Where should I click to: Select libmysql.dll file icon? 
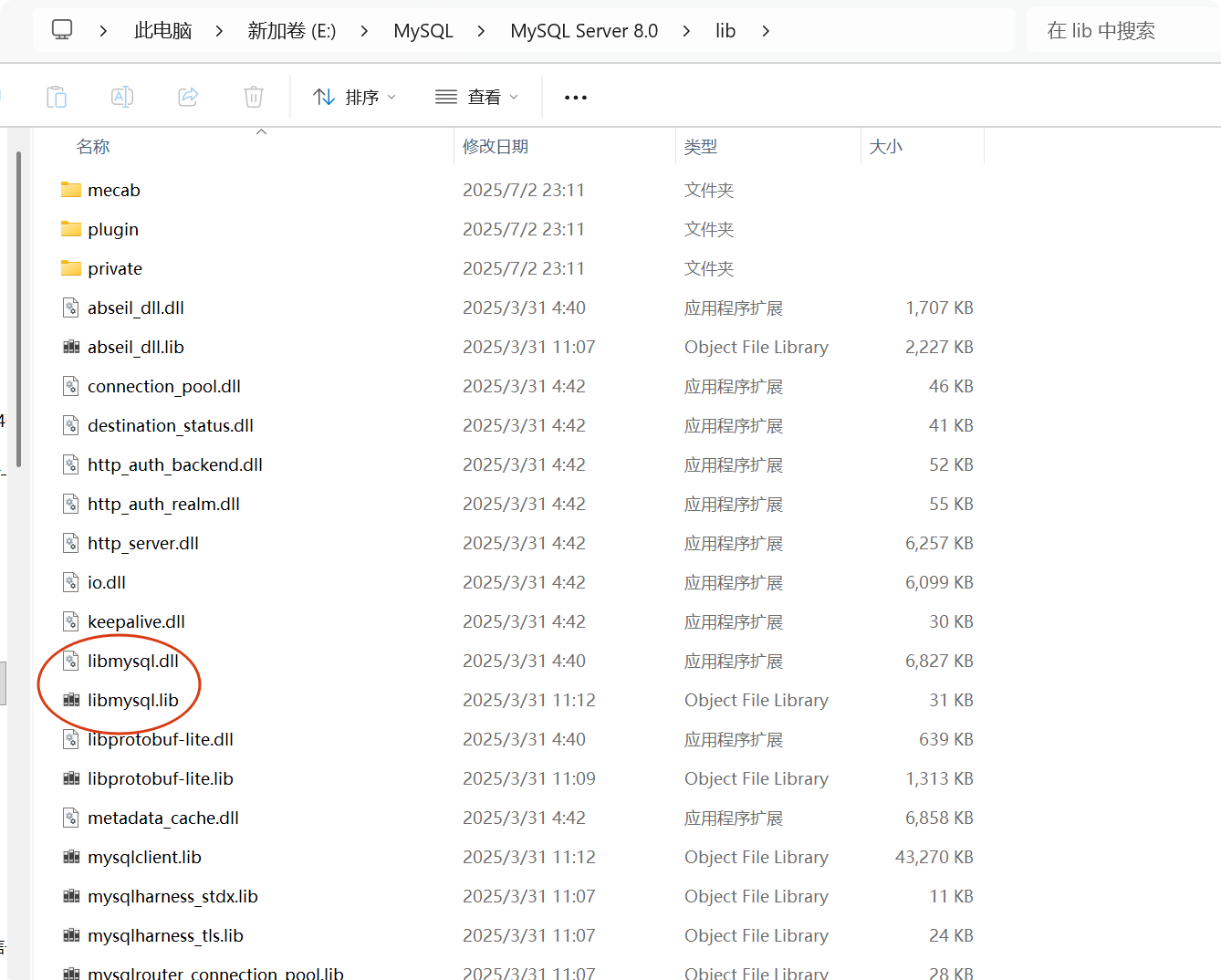point(71,661)
